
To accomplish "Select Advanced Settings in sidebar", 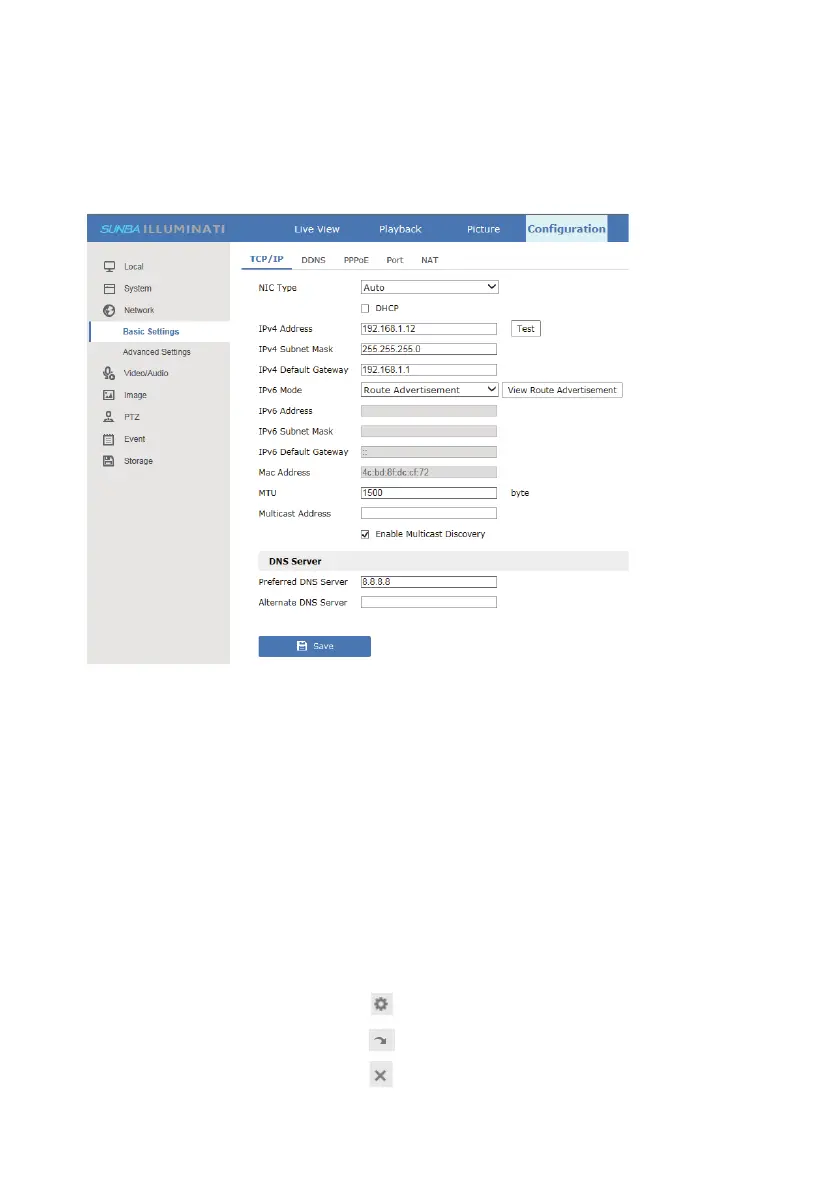I will coord(156,352).
